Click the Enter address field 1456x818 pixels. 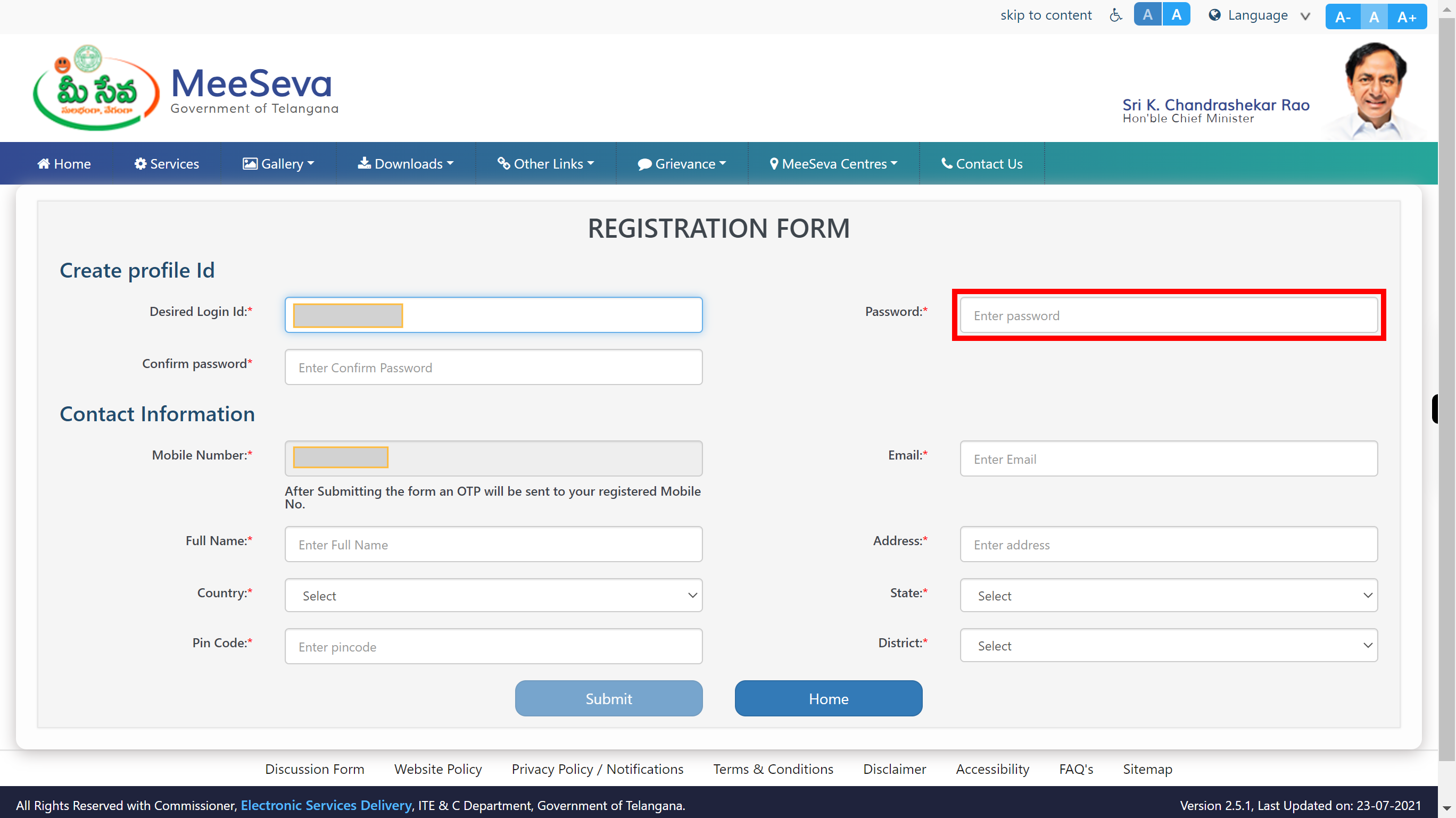pyautogui.click(x=1168, y=544)
